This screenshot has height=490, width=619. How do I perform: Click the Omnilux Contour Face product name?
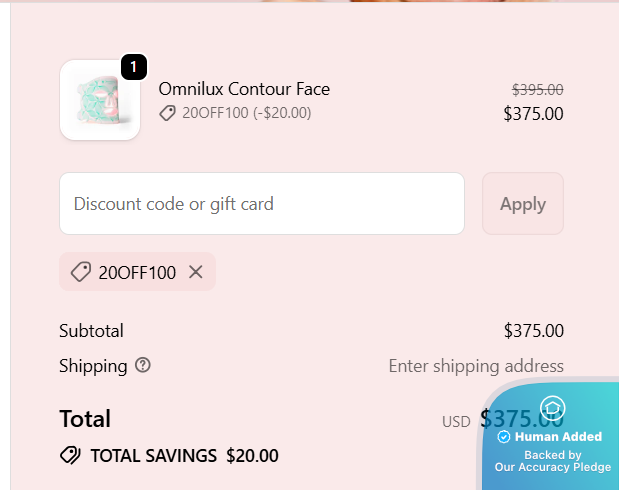pyautogui.click(x=244, y=89)
